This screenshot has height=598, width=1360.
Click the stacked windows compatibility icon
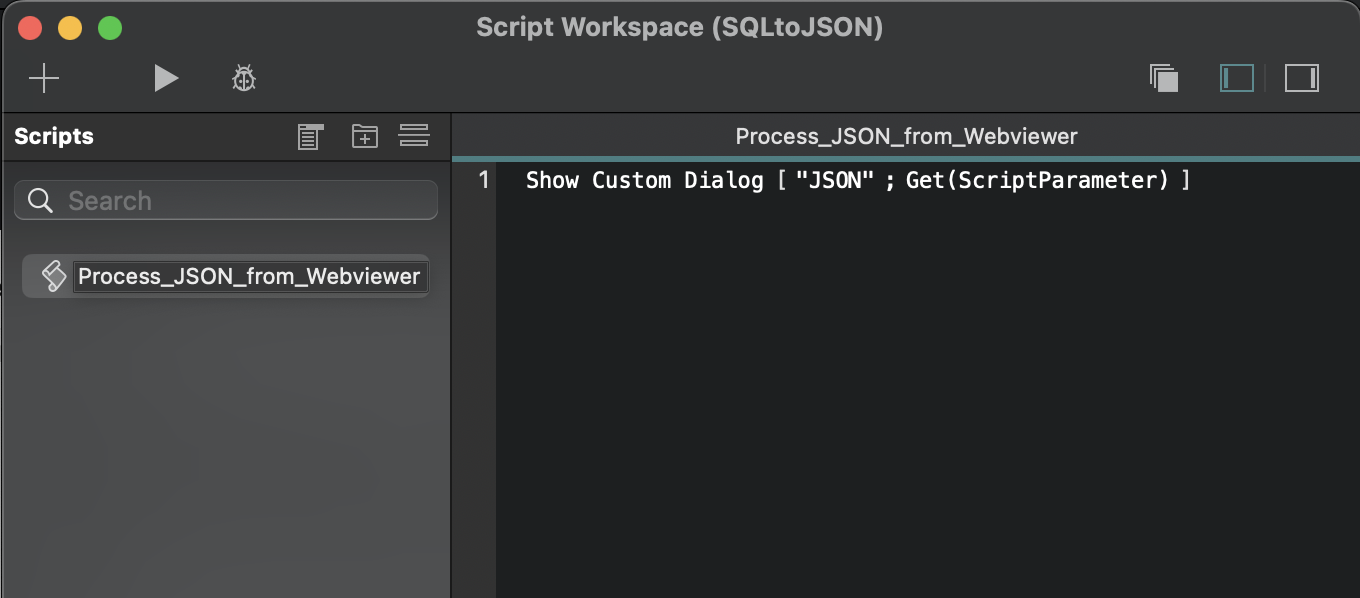[1164, 78]
